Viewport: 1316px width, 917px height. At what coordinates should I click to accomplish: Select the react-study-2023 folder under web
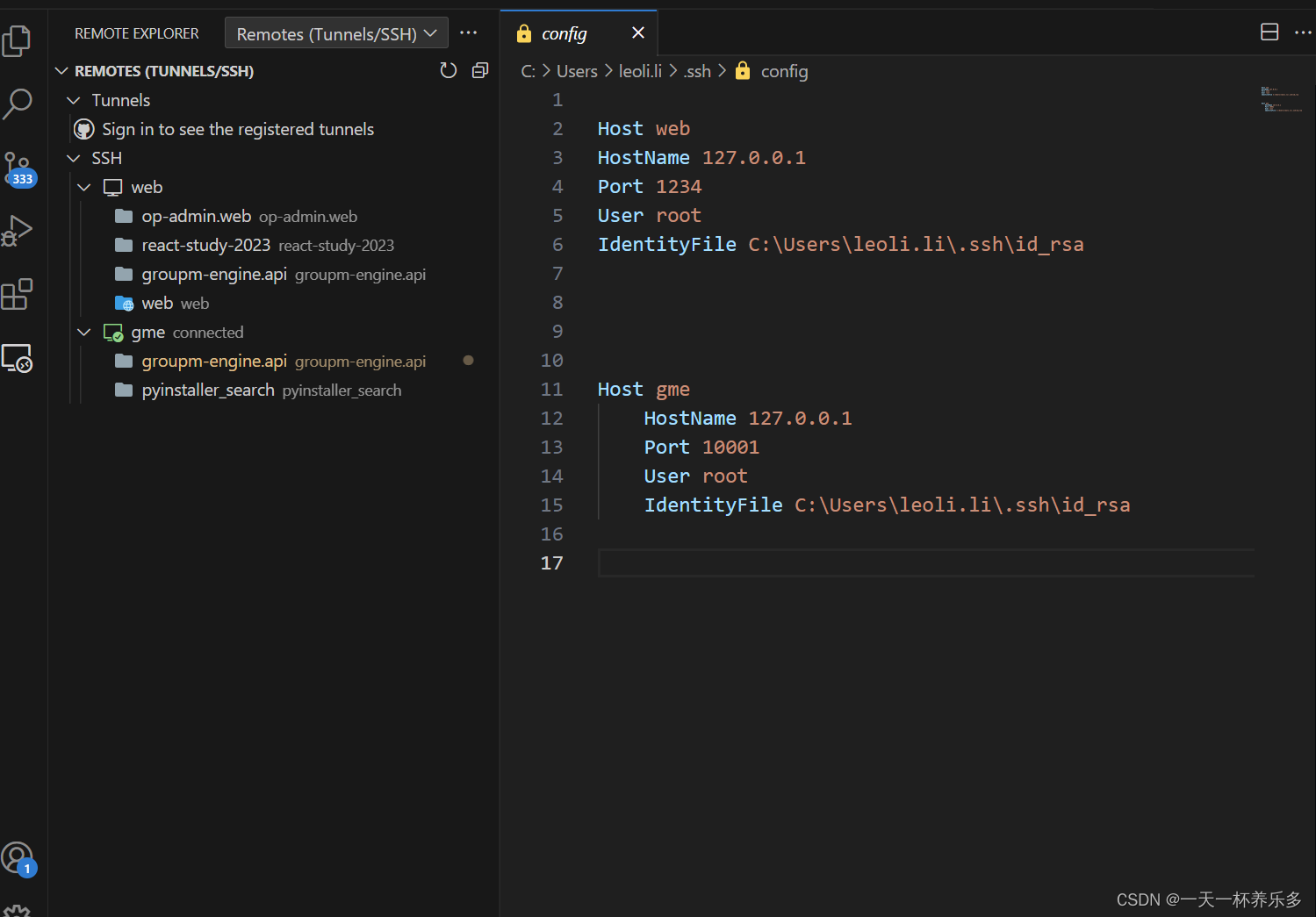click(x=205, y=245)
